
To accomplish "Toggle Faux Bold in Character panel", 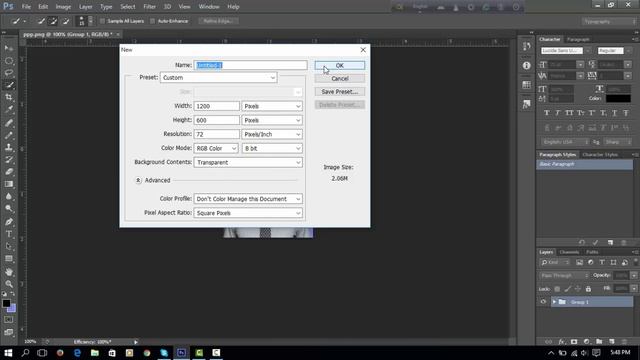I will 547,113.
